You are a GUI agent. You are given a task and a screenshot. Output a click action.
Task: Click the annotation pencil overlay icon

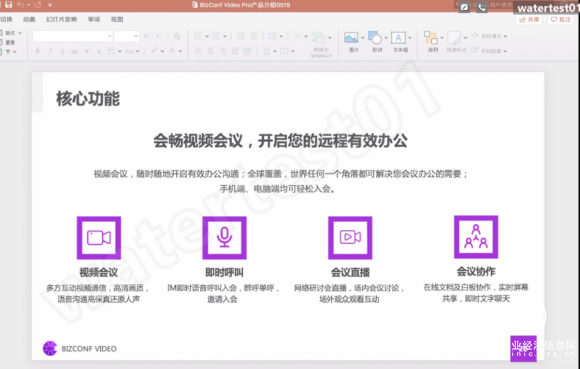coord(464,7)
